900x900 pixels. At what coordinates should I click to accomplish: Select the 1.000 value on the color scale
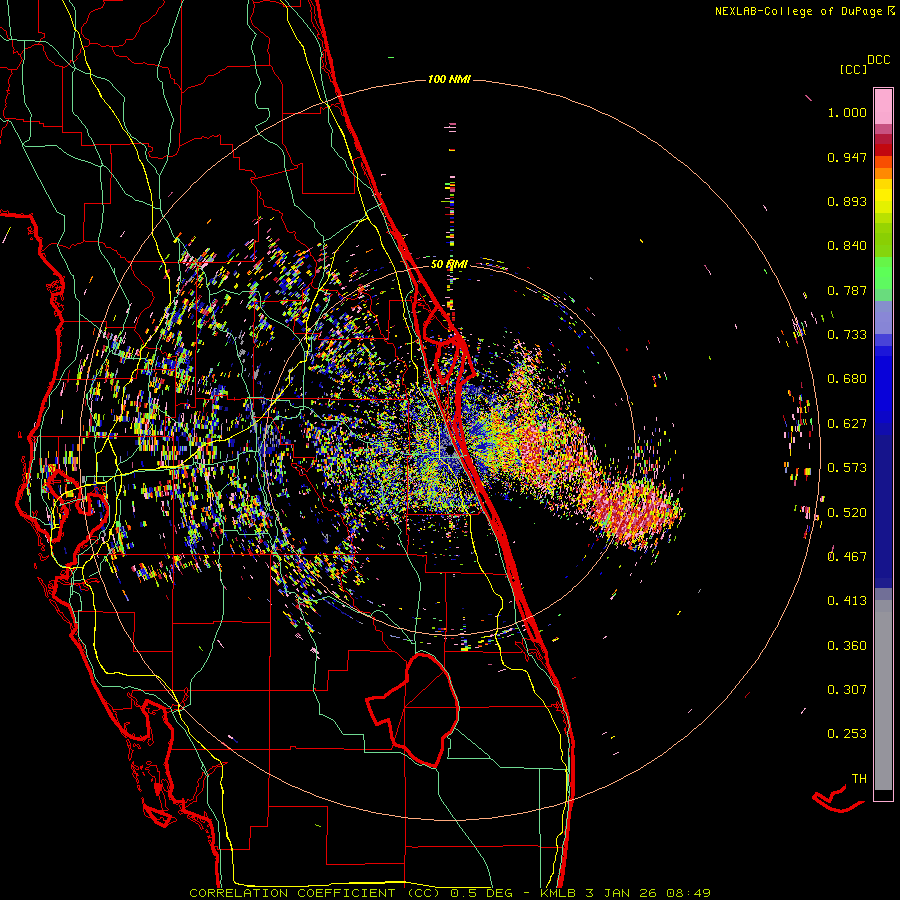point(847,112)
